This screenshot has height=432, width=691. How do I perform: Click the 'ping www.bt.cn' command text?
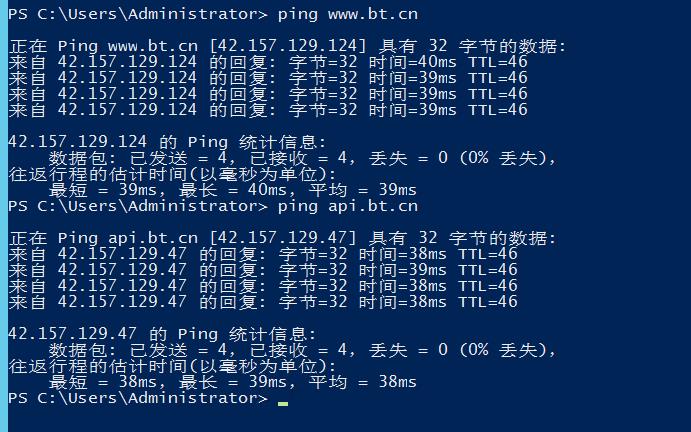(348, 14)
